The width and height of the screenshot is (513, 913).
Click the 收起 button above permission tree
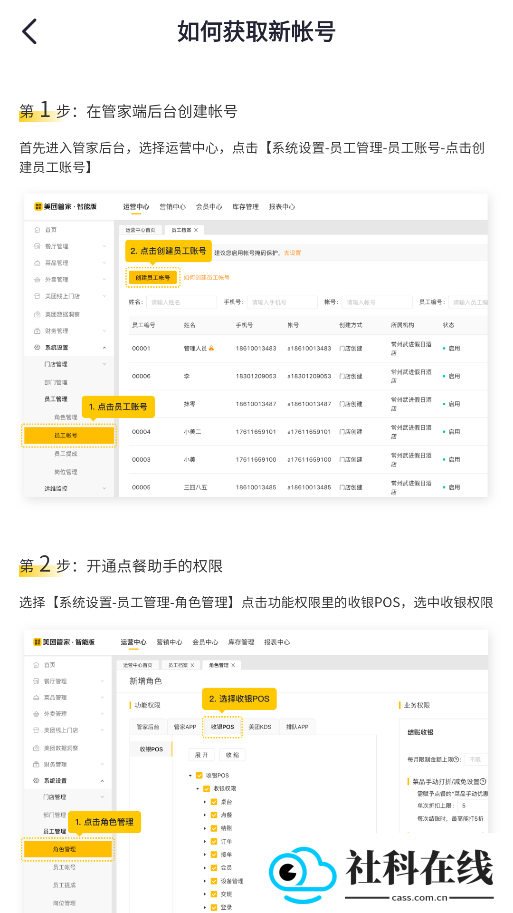point(232,755)
